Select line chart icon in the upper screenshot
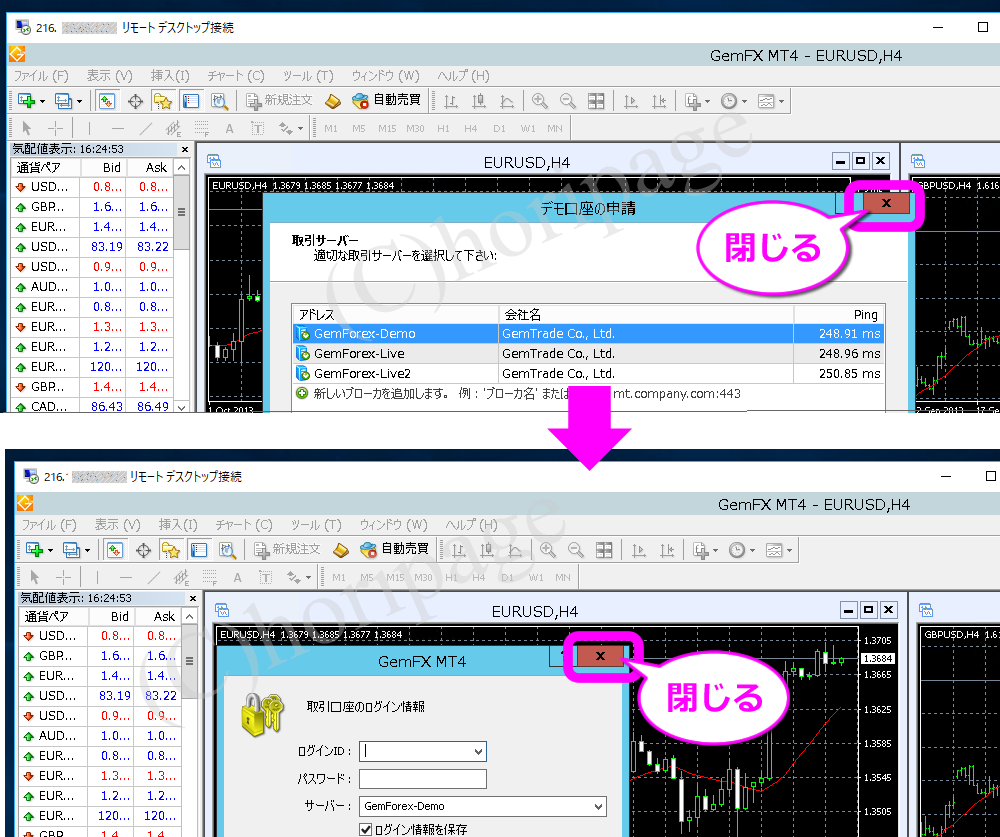The width and height of the screenshot is (1000, 837). [507, 101]
